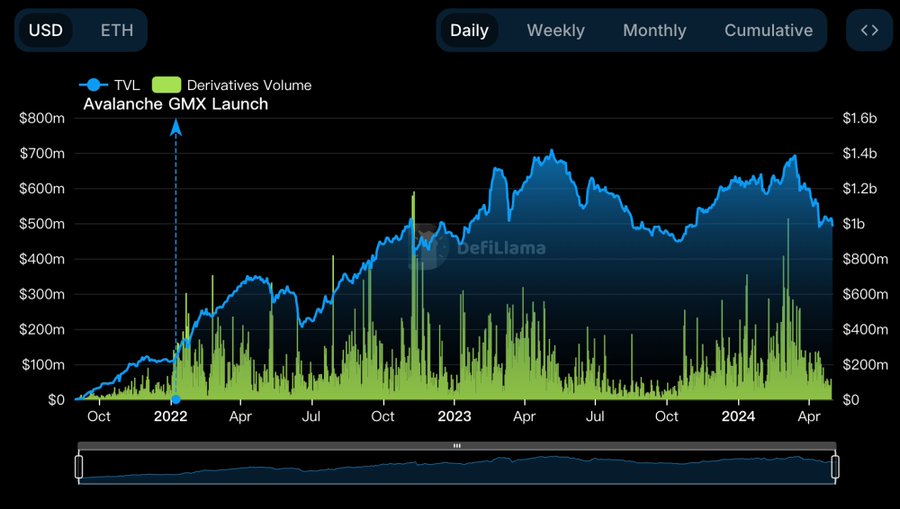Click the green Derivatives Volume swatch
Image resolution: width=900 pixels, height=509 pixels.
166,85
